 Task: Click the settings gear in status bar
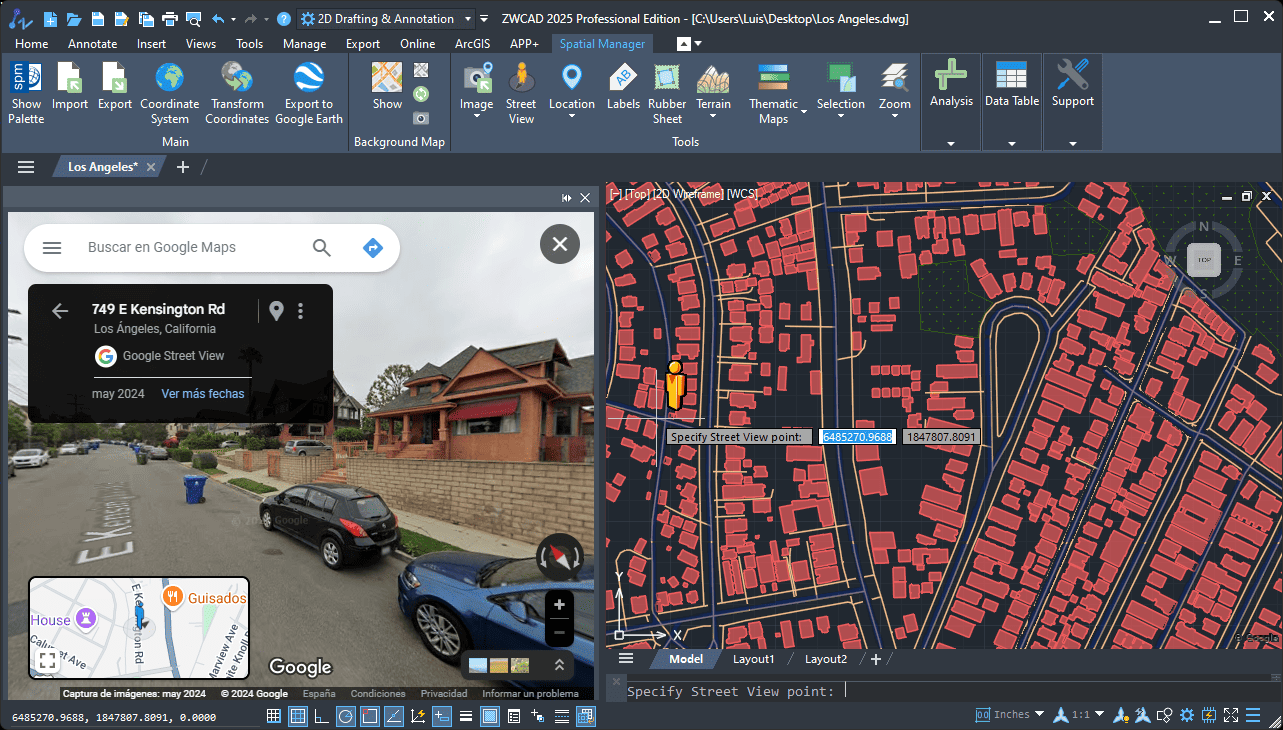point(1187,715)
